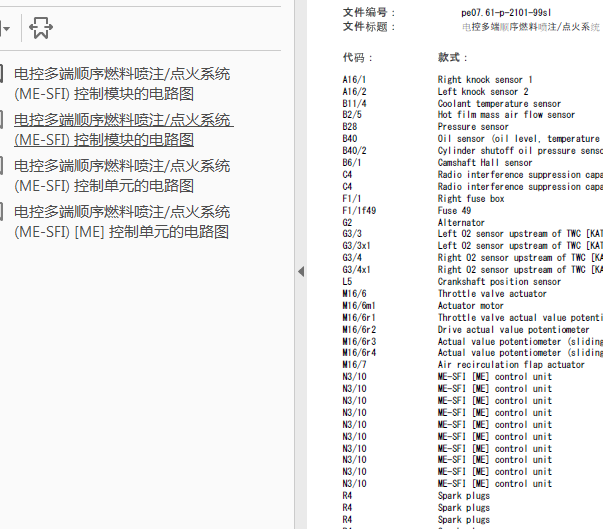This screenshot has width=603, height=529.
Task: Click the 文件标题 label
Action: [368, 27]
